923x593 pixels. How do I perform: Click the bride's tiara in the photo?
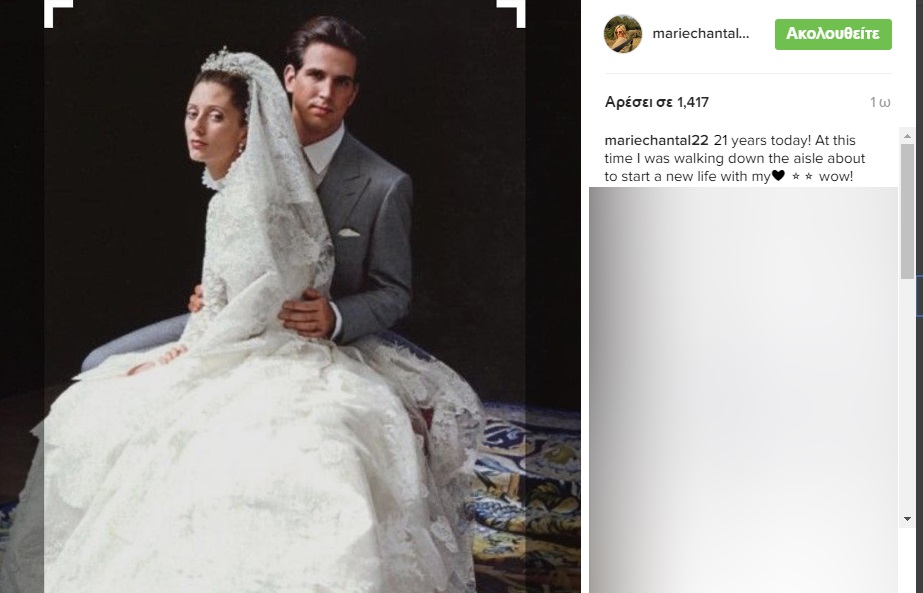tap(221, 60)
